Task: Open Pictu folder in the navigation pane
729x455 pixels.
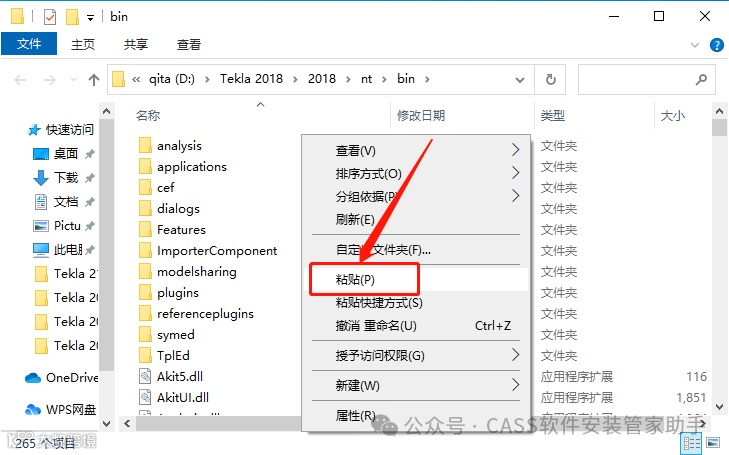Action: pos(67,226)
